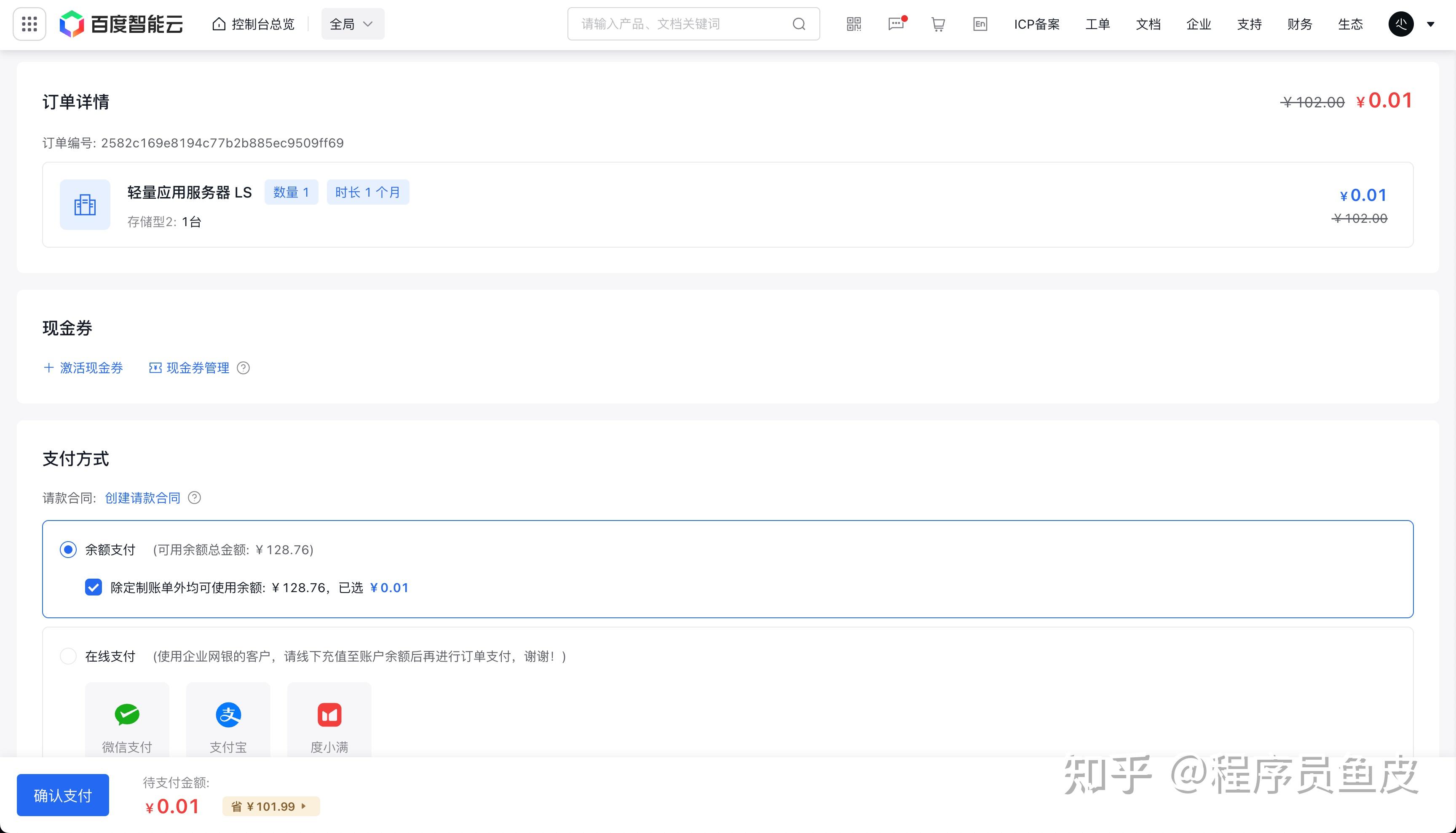1456x833 pixels.
Task: Open the messages notification icon
Action: coord(896,24)
